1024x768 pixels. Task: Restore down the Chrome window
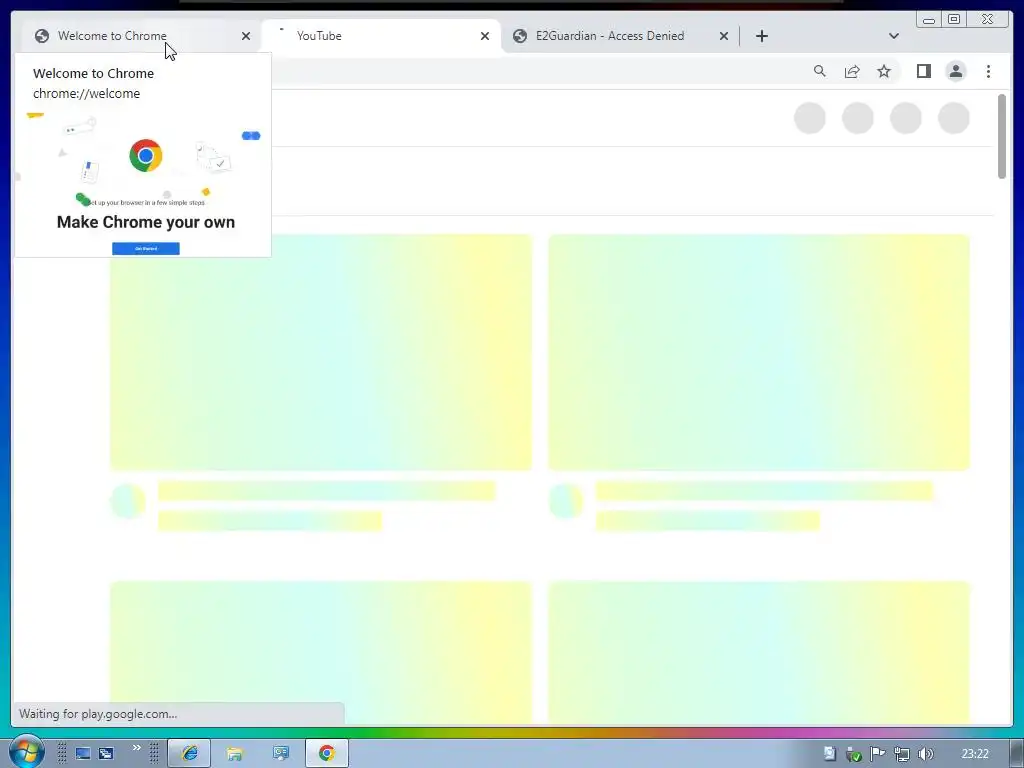954,20
